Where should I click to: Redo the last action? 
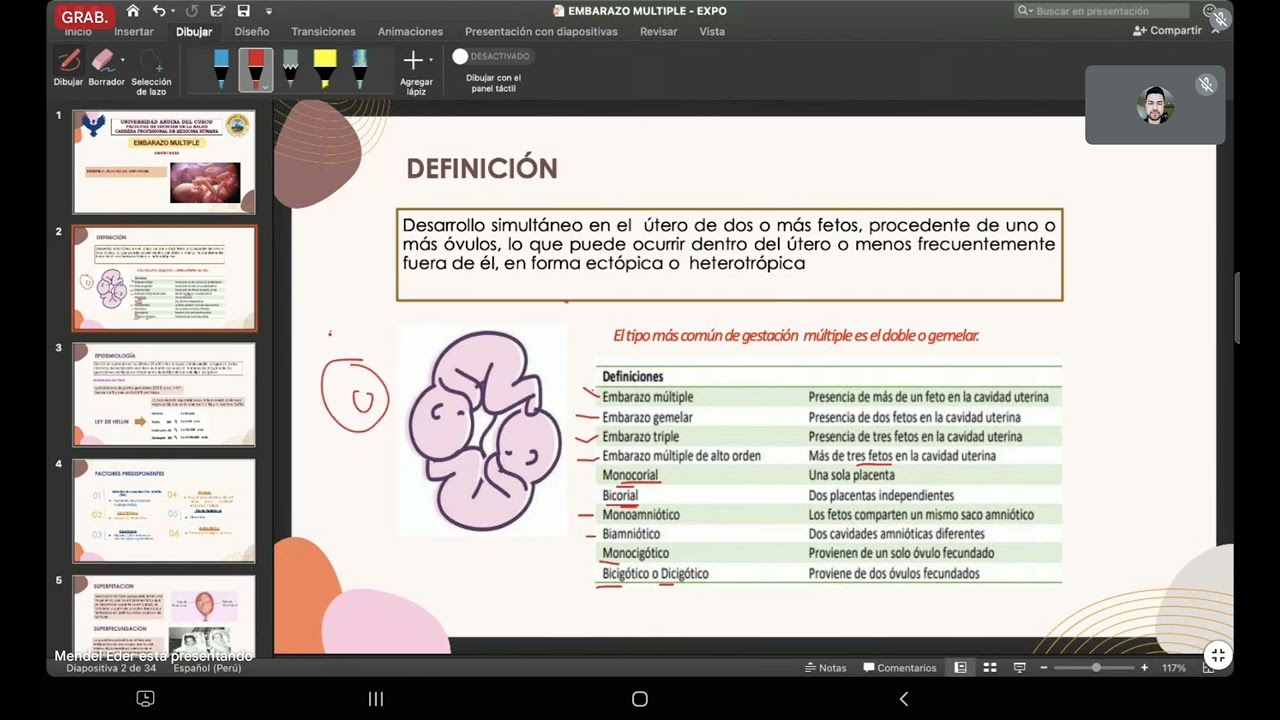(192, 11)
